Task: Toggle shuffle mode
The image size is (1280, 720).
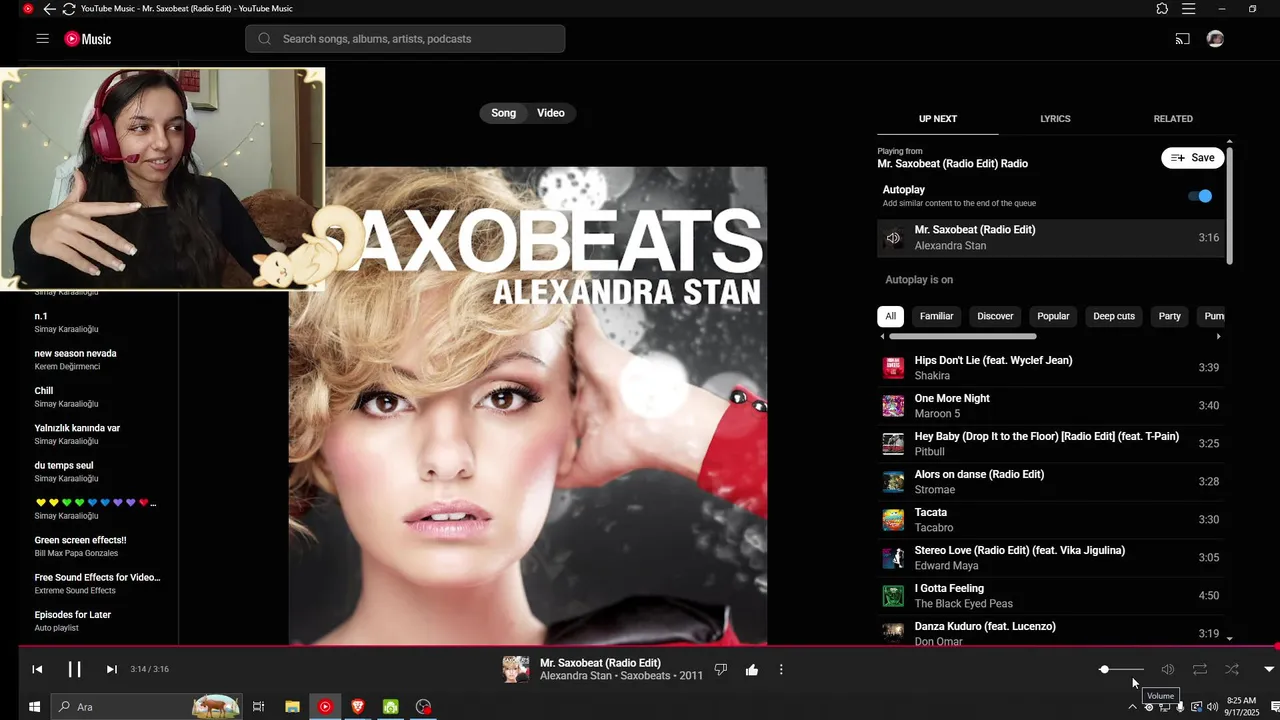Action: tap(1232, 669)
